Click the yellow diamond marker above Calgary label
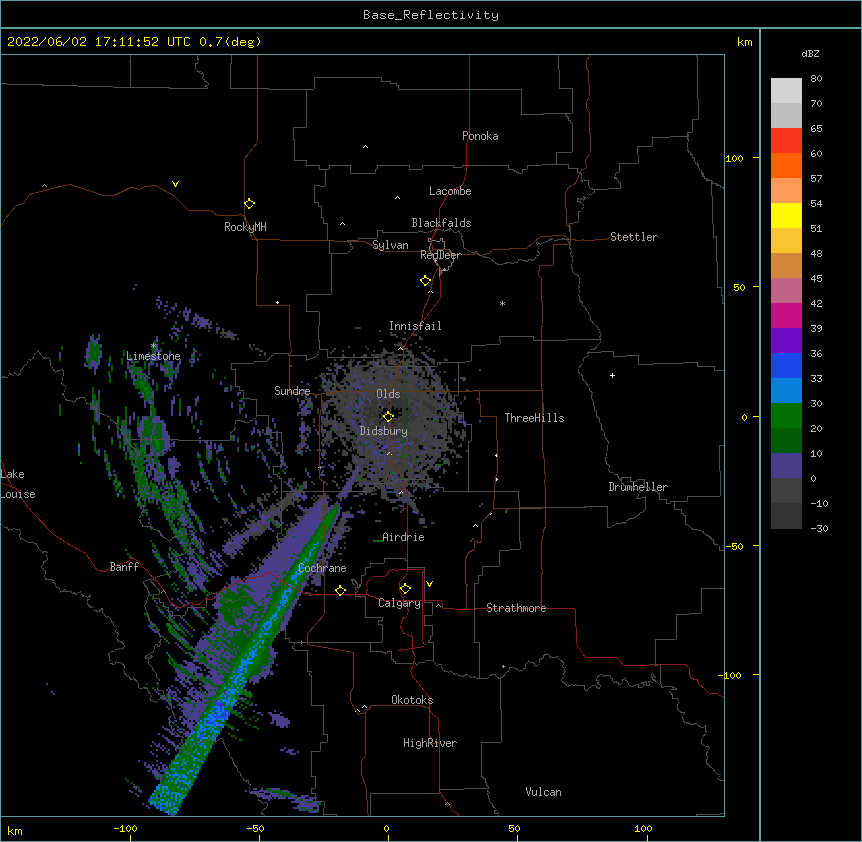The width and height of the screenshot is (862, 842). [x=405, y=589]
